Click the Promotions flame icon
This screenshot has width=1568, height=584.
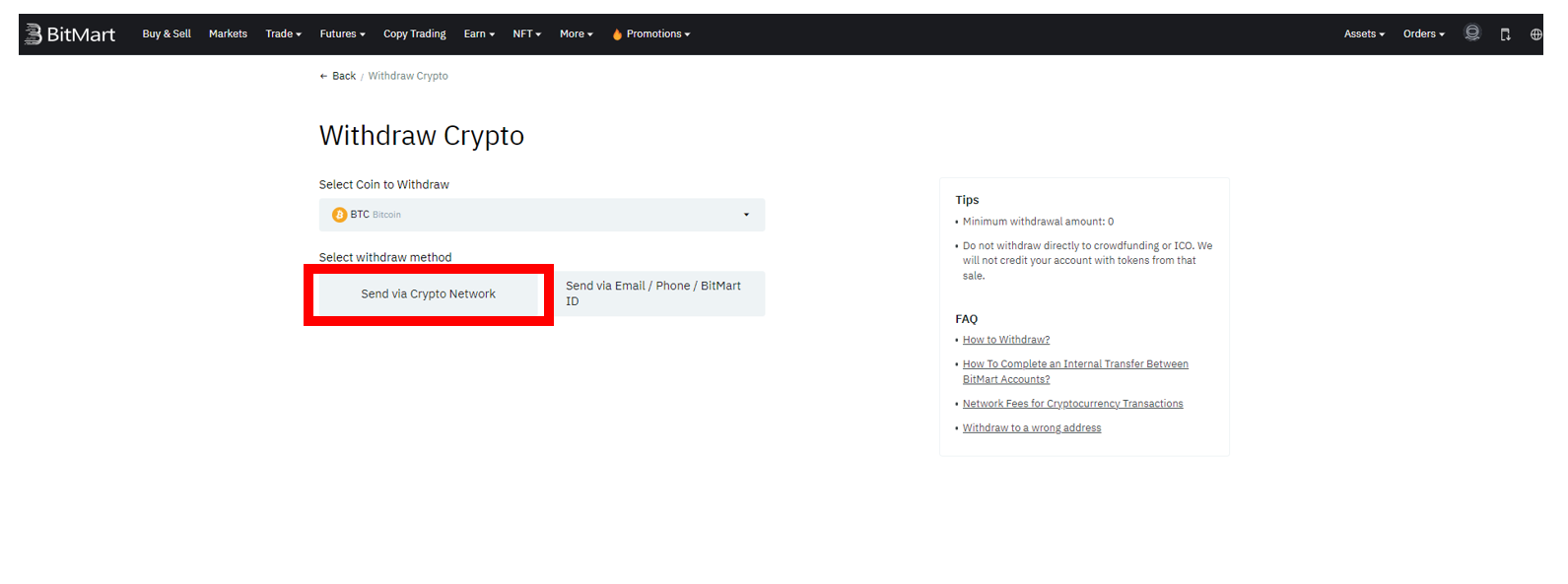click(x=617, y=34)
